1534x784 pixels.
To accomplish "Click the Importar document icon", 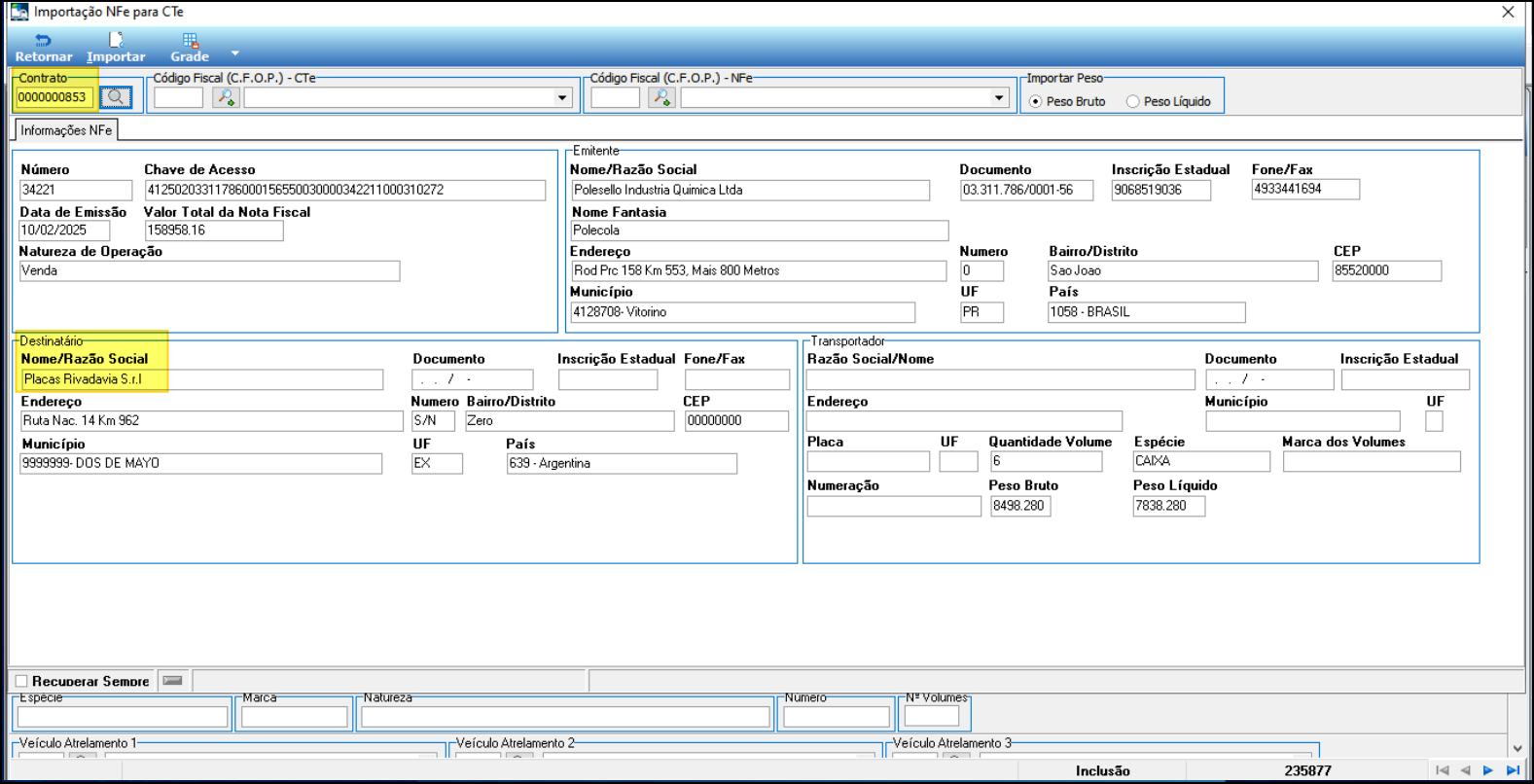I will (x=116, y=41).
